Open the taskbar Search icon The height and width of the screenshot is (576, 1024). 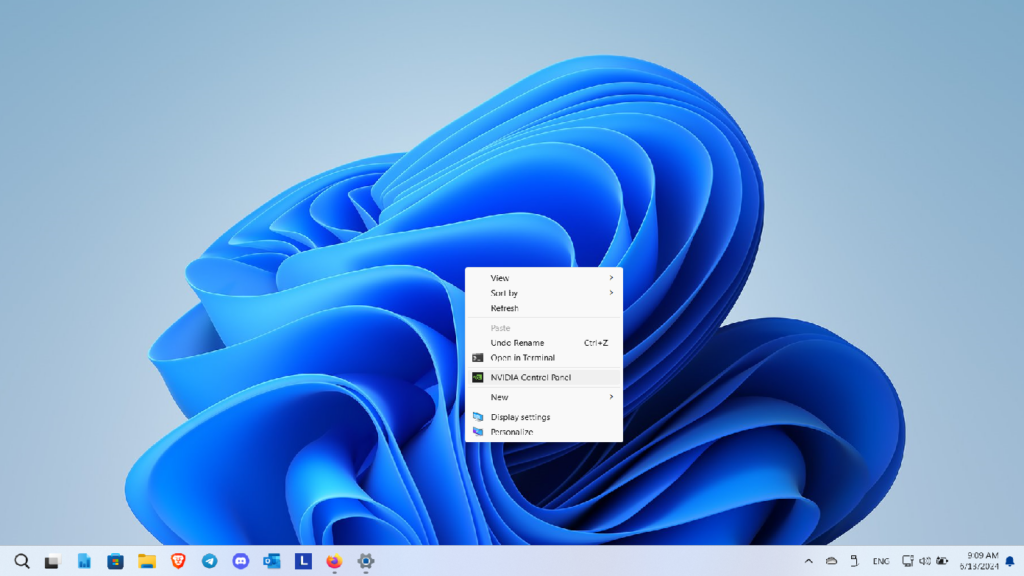point(22,561)
